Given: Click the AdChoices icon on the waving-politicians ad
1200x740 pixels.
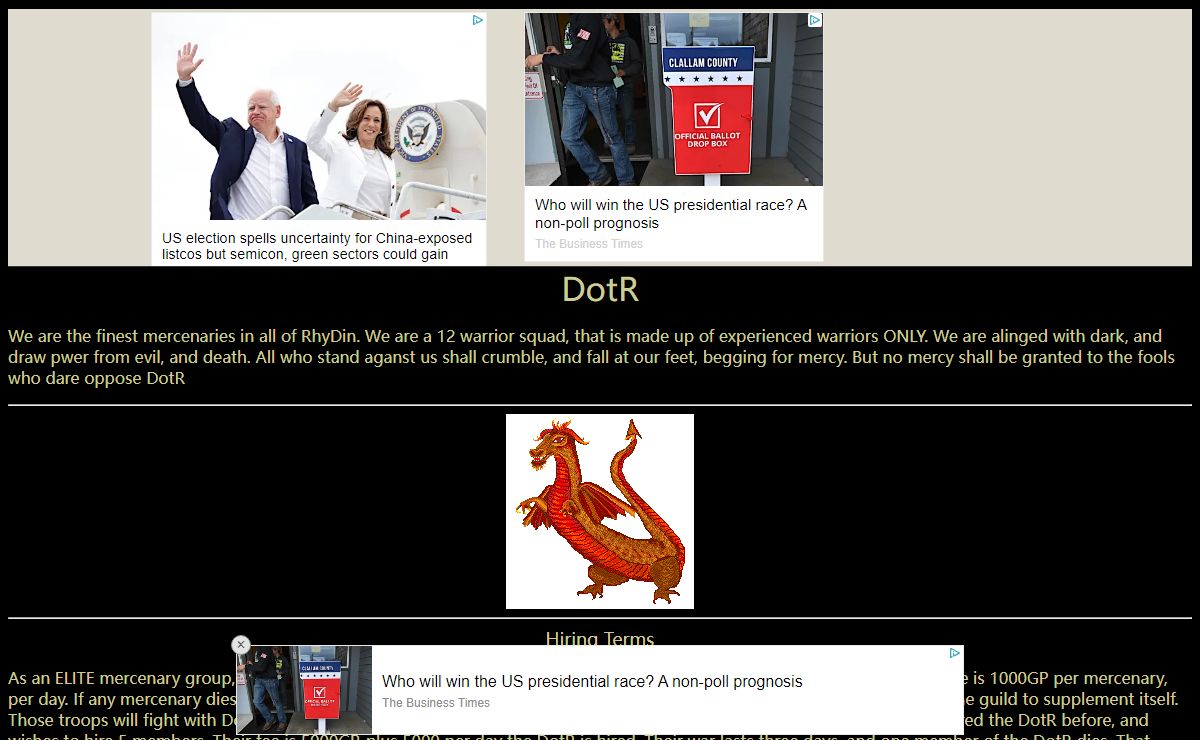Looking at the screenshot, I should tap(478, 20).
